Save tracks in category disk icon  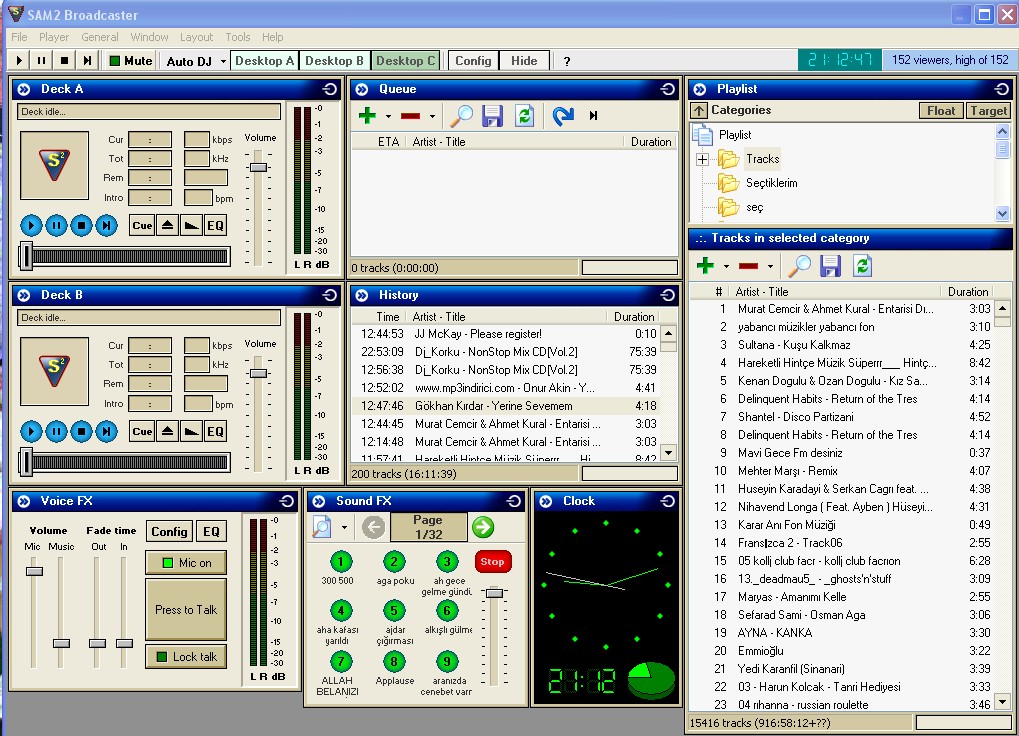pos(831,265)
